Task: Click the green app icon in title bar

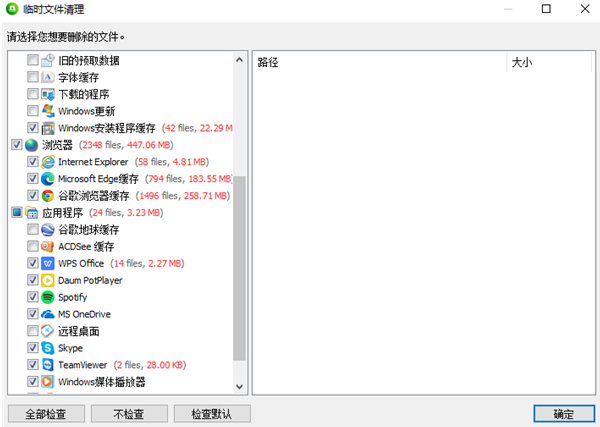Action: pyautogui.click(x=12, y=9)
